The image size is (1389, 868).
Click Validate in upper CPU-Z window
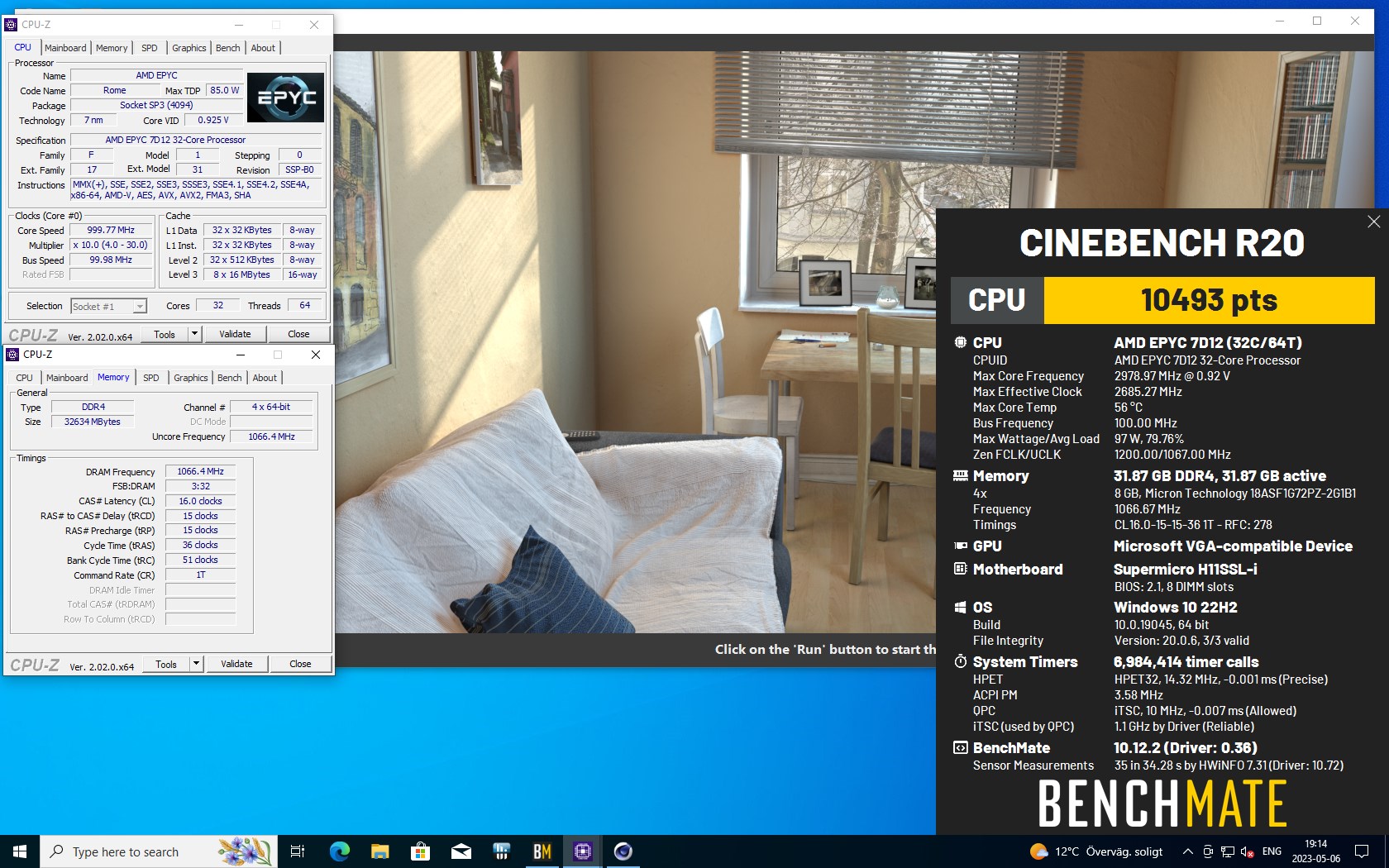(x=235, y=334)
